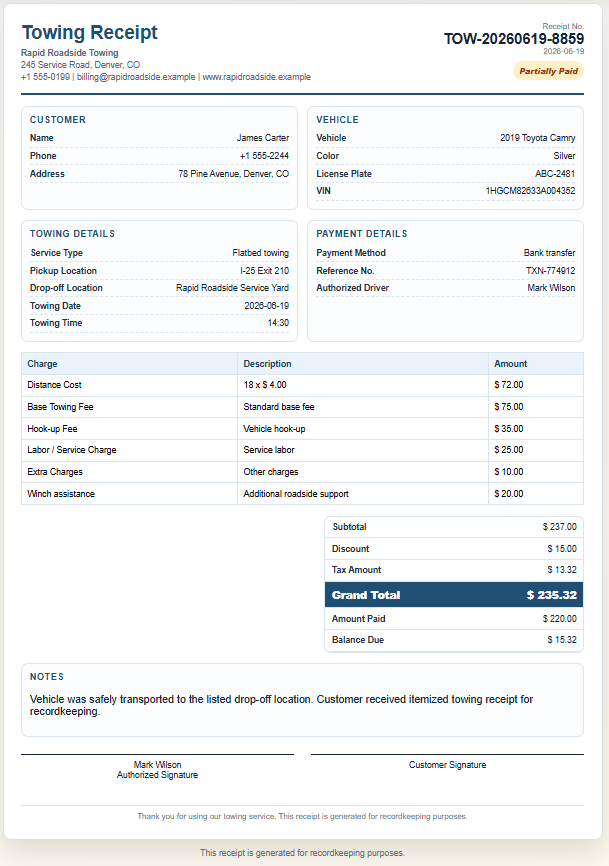
Task: Click the notes paragraph about vehicle transport
Action: pyautogui.click(x=282, y=705)
